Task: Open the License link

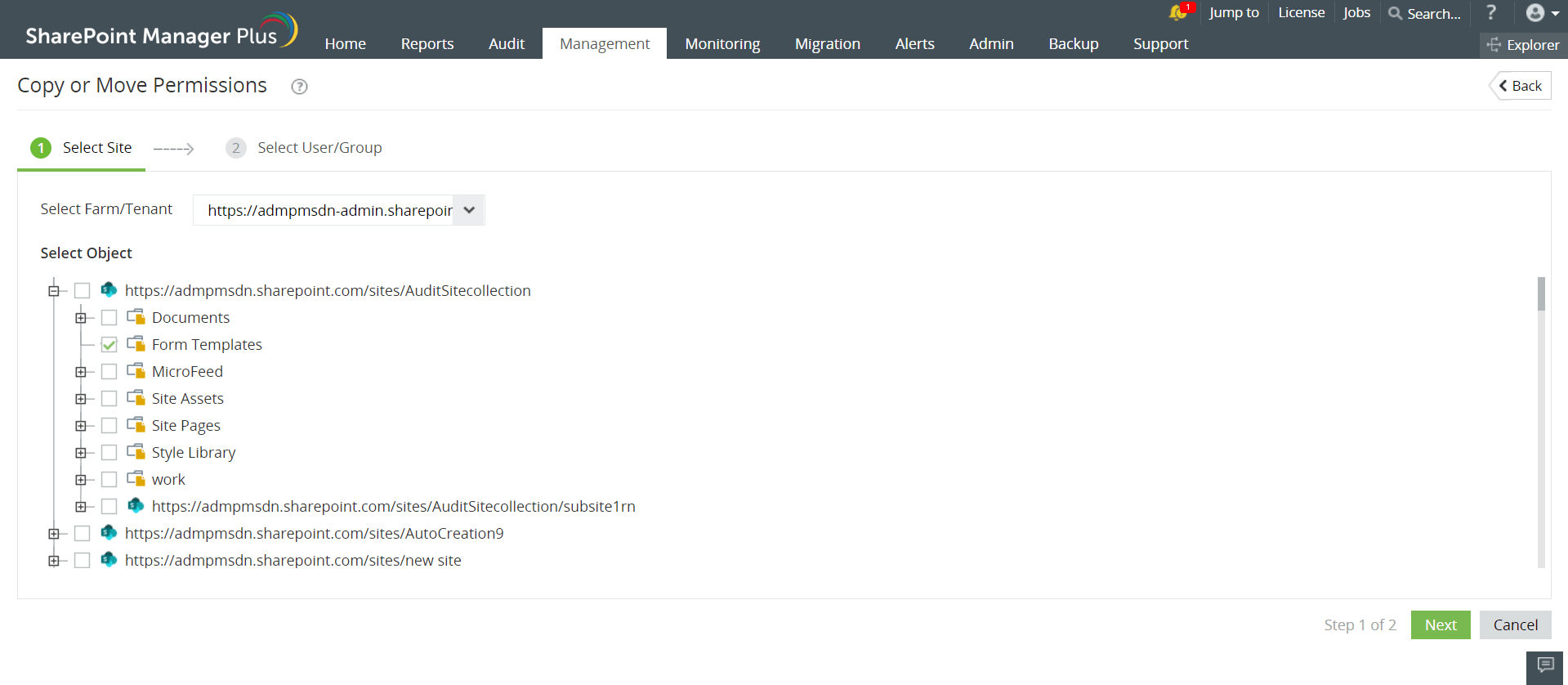Action: pos(1302,12)
